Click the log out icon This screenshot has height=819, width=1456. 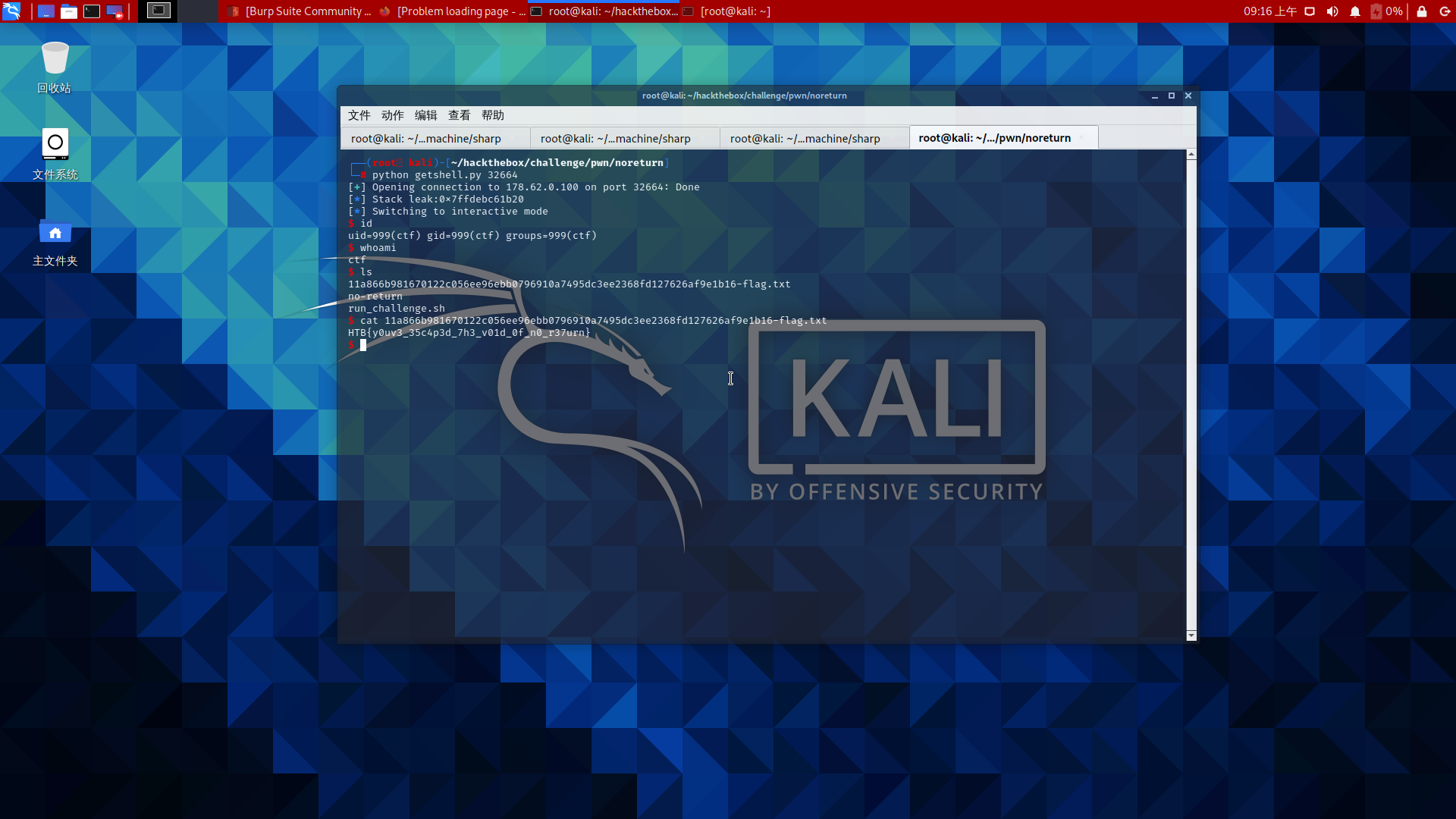(1445, 11)
